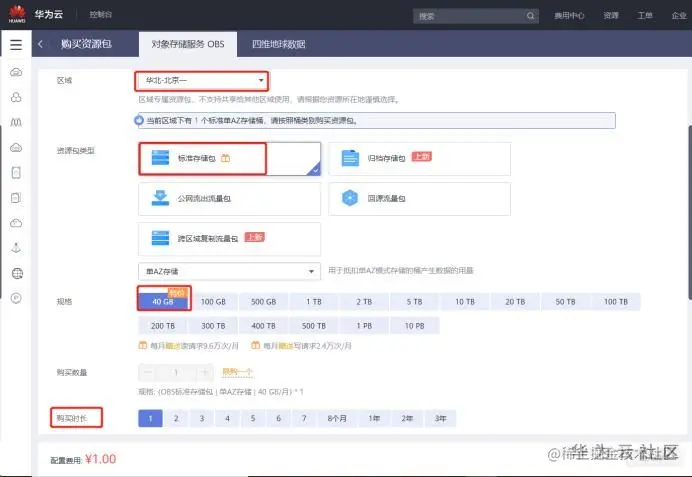Click the globe icon in sidebar
The image size is (692, 477).
pos(17,274)
